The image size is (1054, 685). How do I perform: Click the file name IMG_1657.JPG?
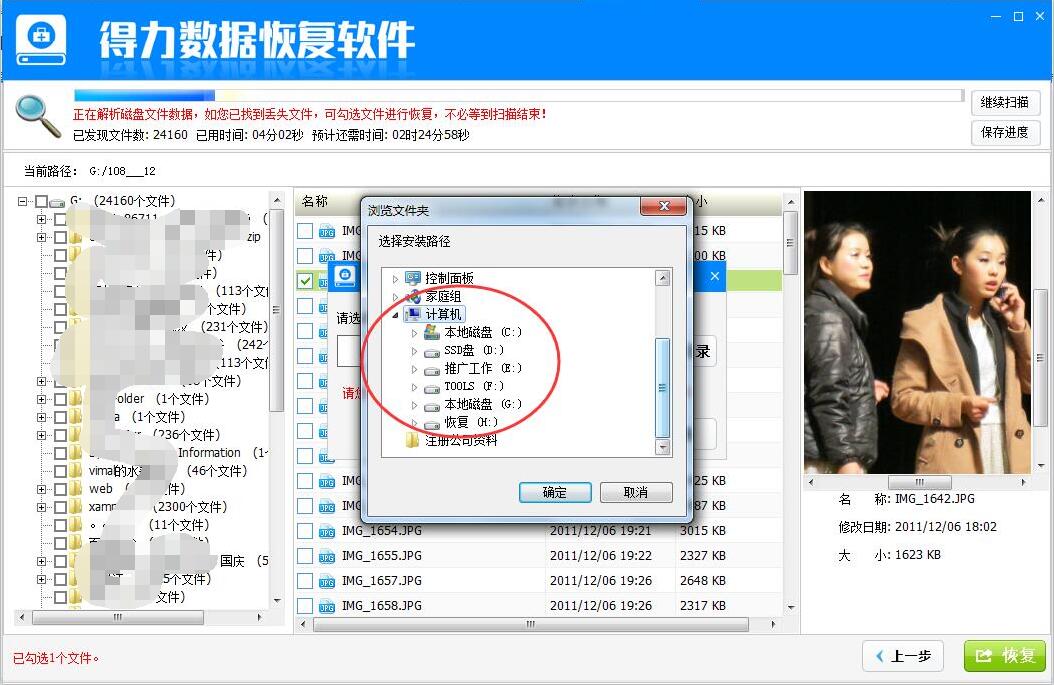pos(382,581)
